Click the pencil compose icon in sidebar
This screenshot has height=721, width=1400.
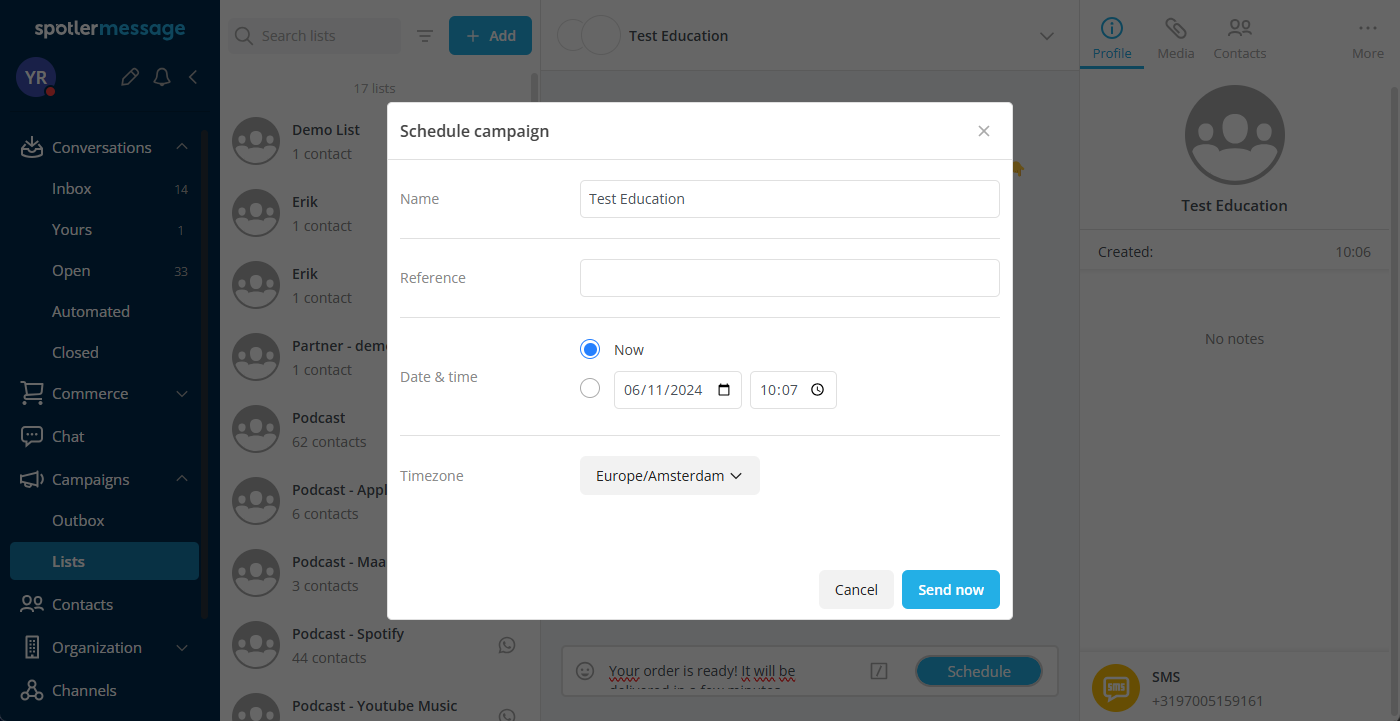(129, 77)
